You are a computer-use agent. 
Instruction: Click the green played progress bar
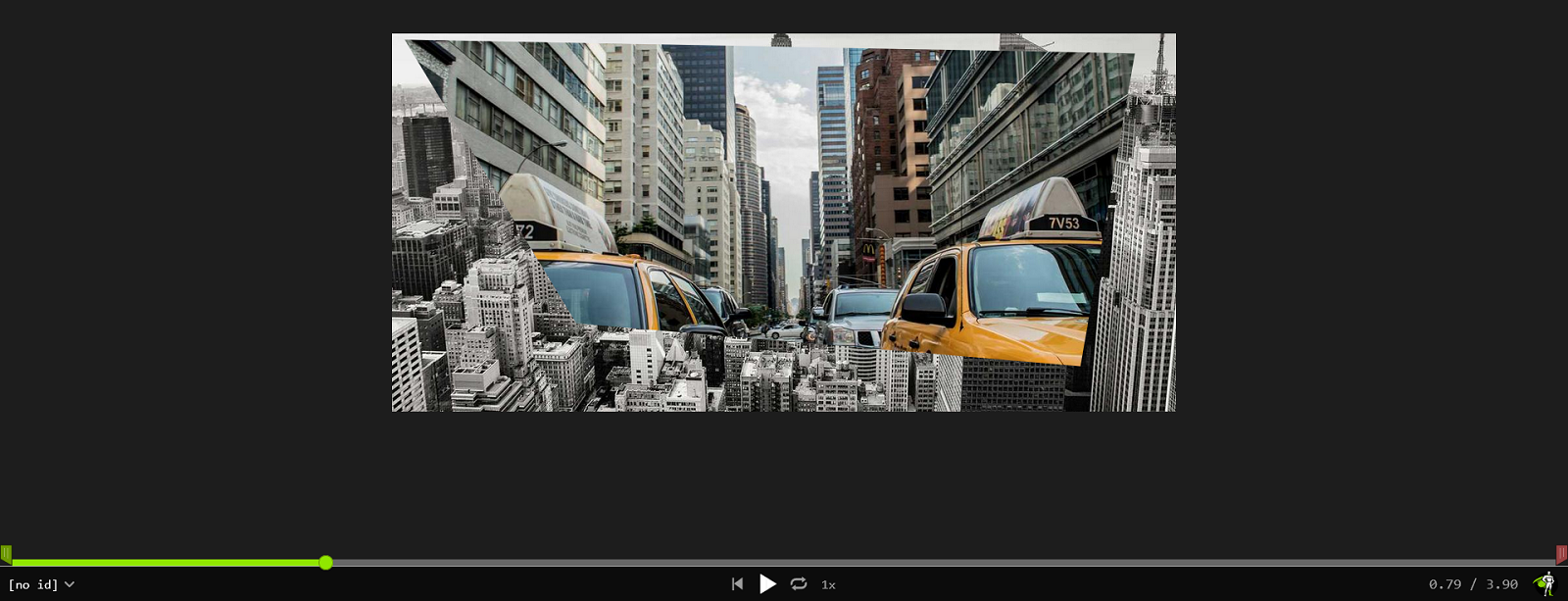click(167, 563)
